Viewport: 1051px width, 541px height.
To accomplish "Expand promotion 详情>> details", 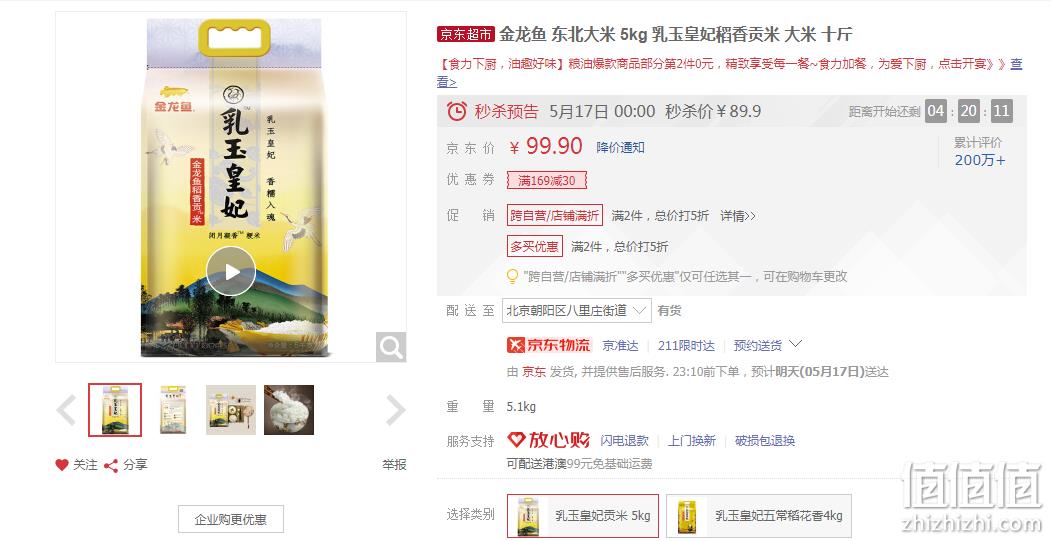I will tap(737, 216).
